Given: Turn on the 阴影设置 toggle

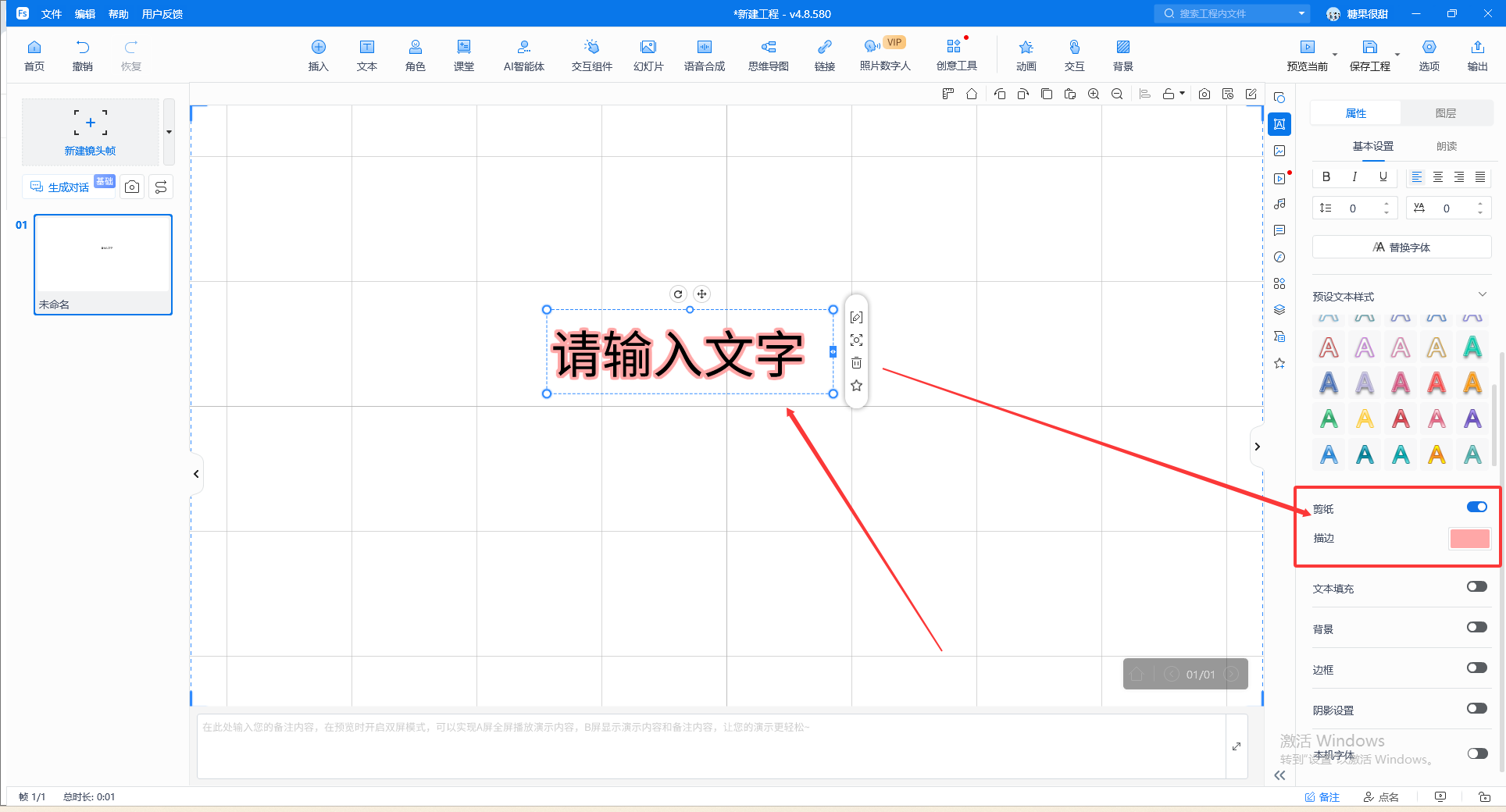Looking at the screenshot, I should coord(1476,709).
